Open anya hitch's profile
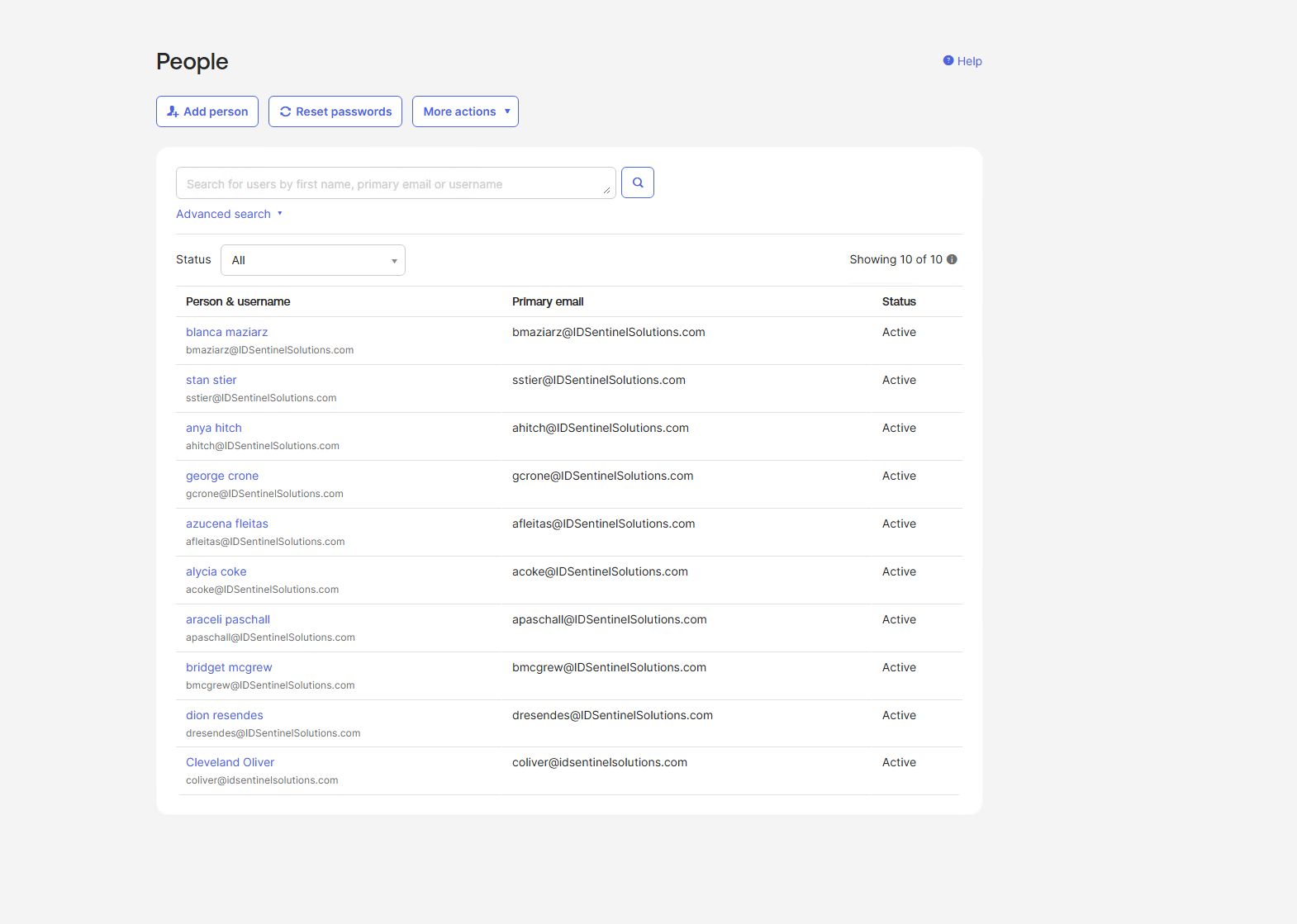 (213, 428)
